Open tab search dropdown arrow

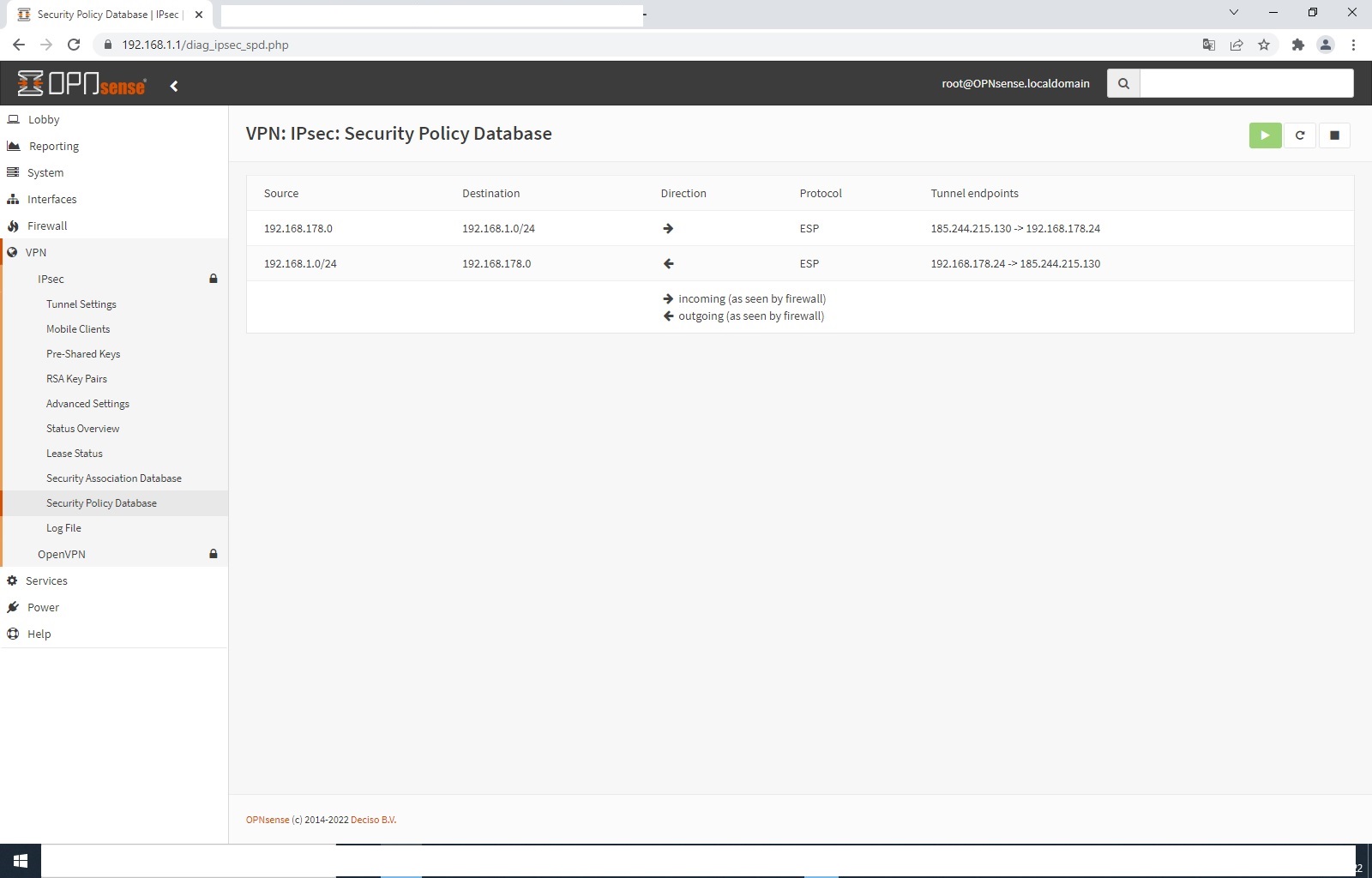coord(1233,12)
